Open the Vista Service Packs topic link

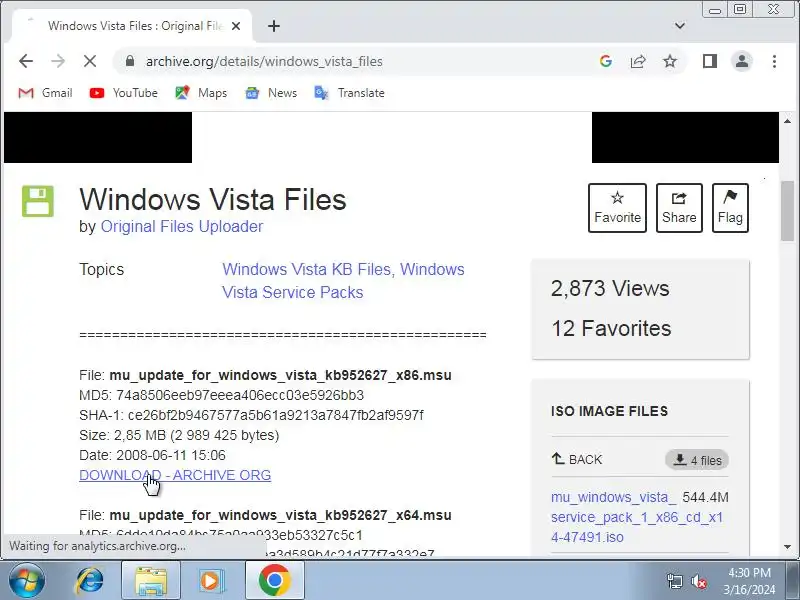tap(292, 292)
